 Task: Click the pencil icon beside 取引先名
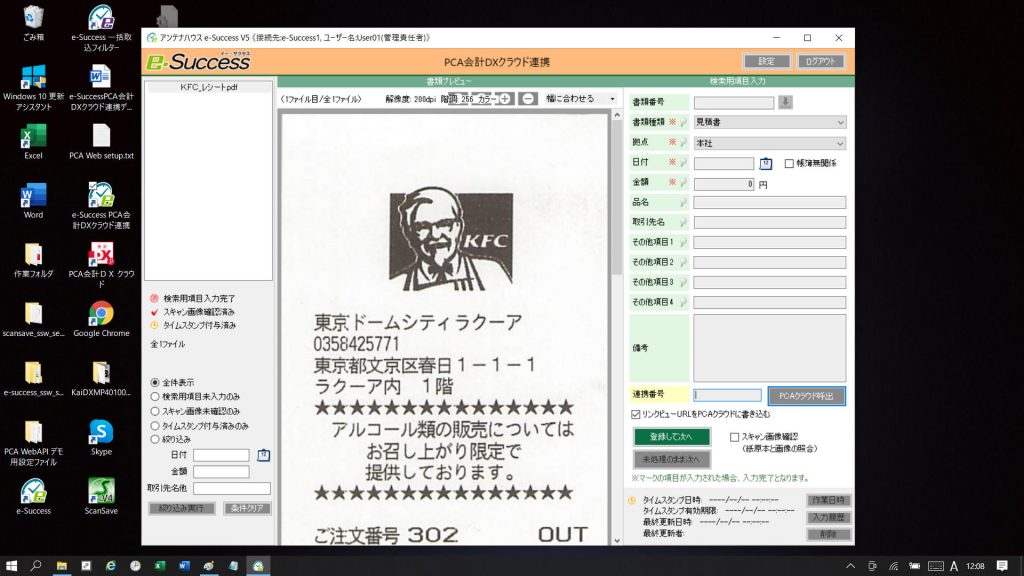(x=683, y=223)
